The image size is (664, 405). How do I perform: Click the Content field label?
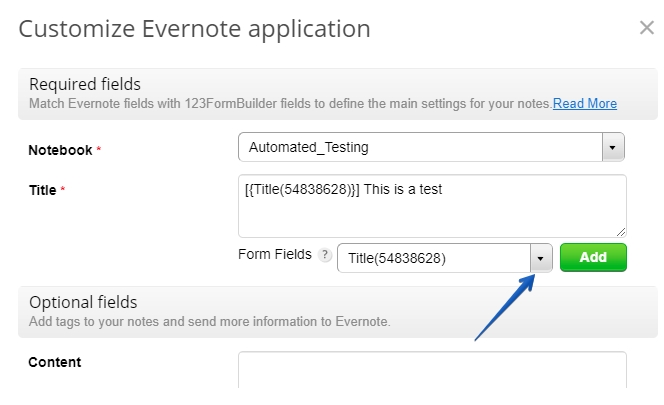55,362
